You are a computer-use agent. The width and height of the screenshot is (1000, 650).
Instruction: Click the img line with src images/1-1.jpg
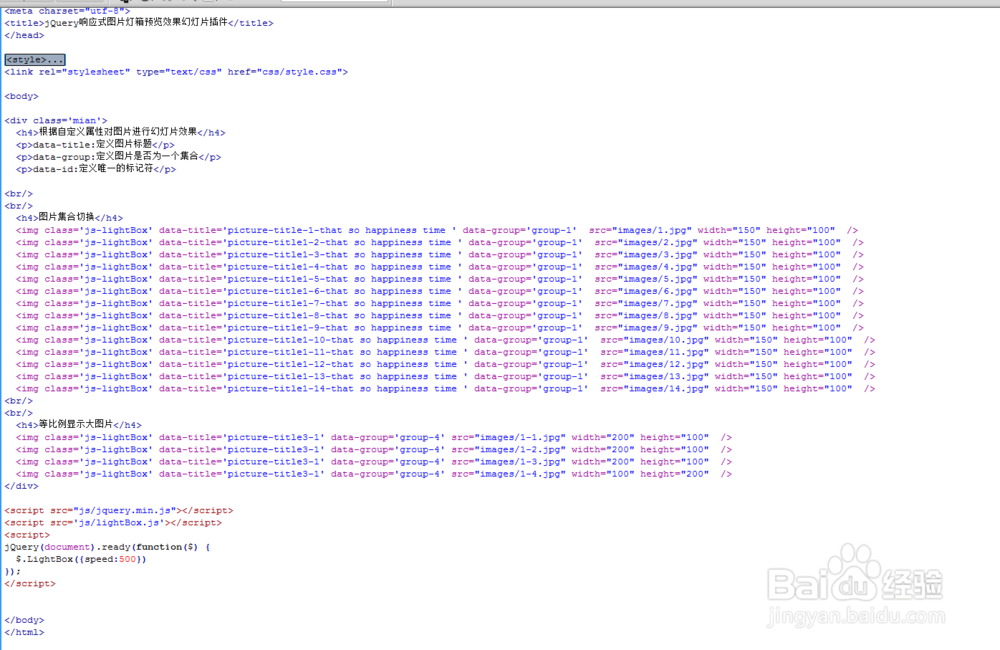tap(374, 437)
